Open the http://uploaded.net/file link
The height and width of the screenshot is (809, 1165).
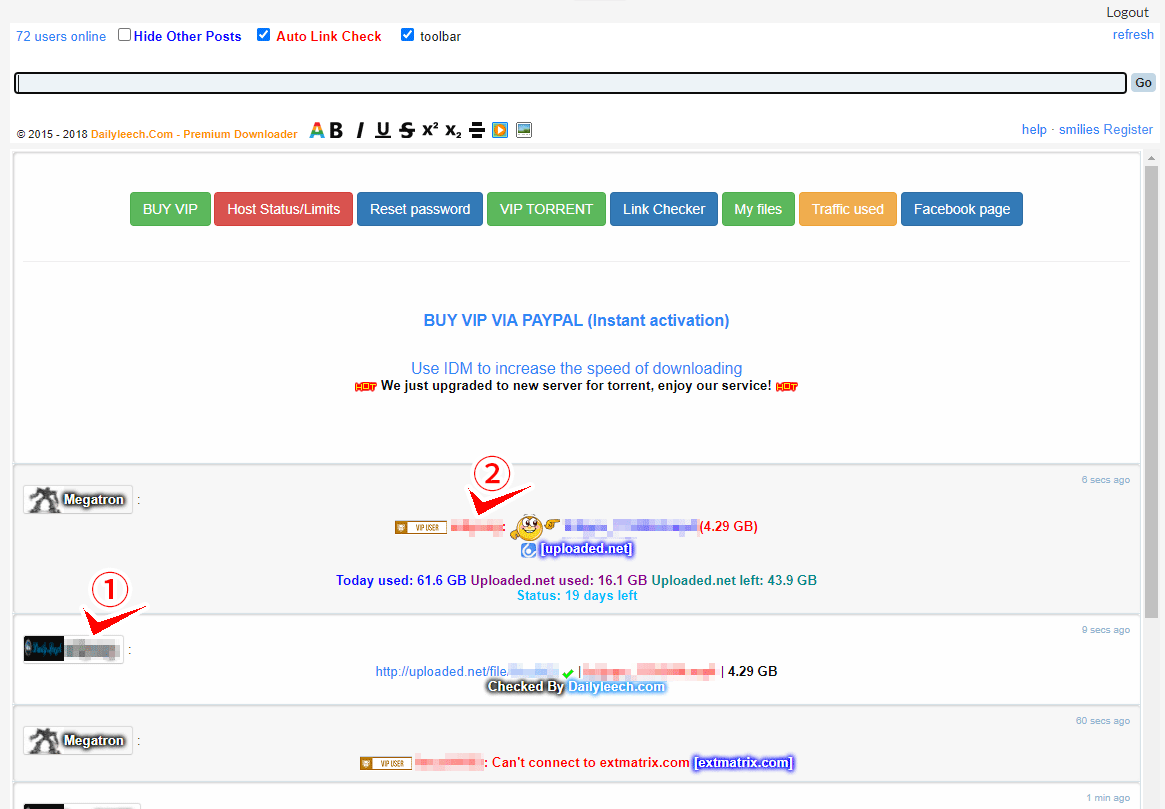pos(441,672)
